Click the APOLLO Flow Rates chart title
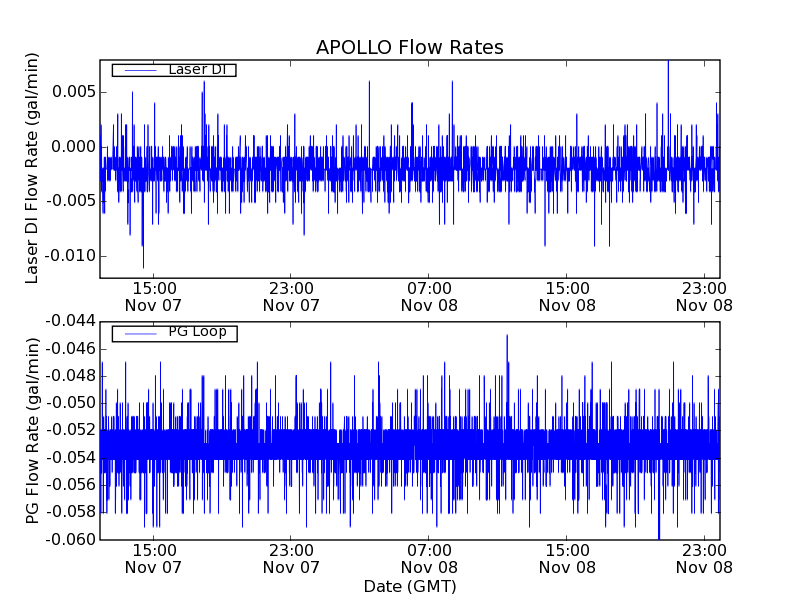Screen dimensions: 800x600 click(409, 48)
